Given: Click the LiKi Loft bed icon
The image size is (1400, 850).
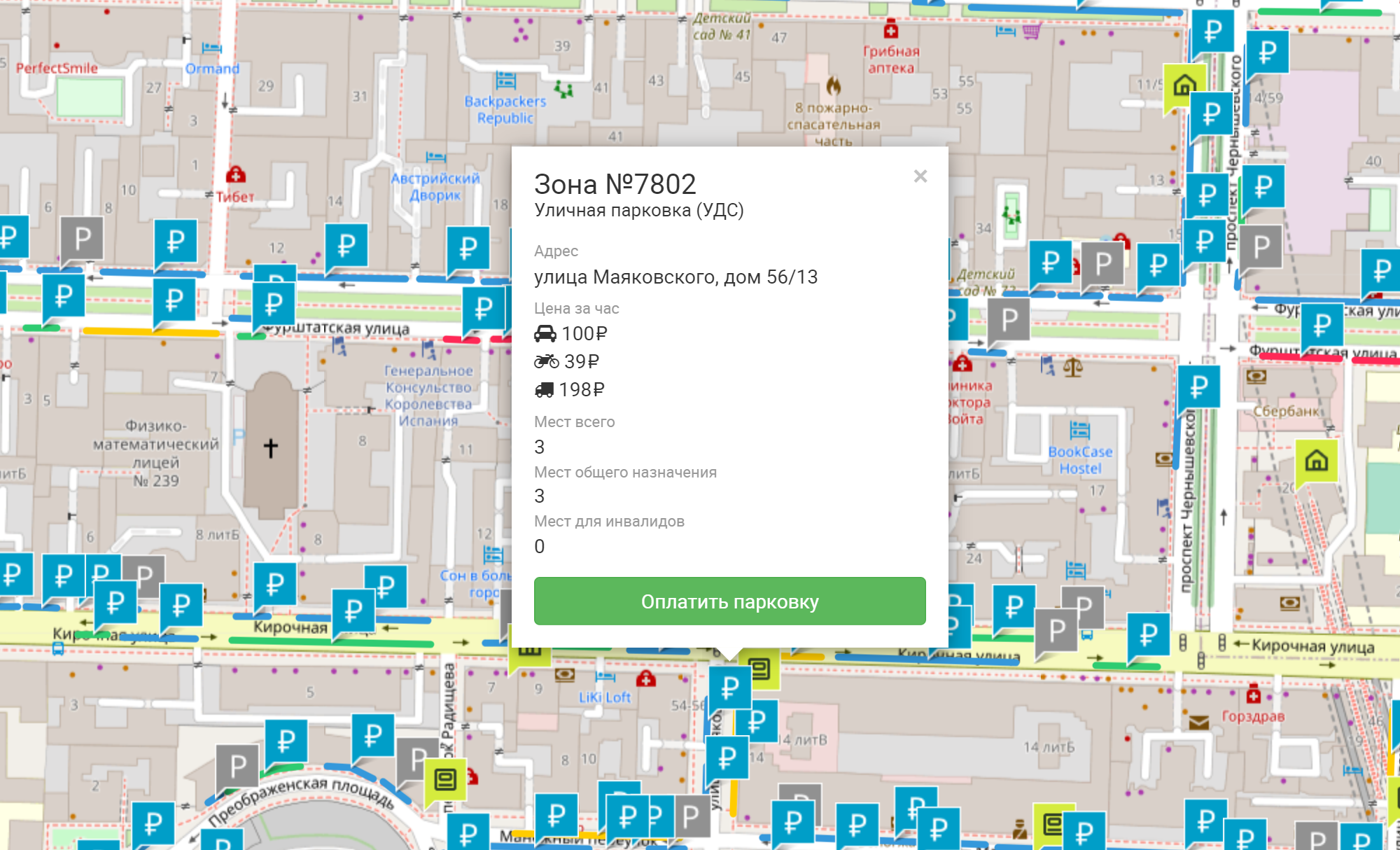Looking at the screenshot, I should pos(605,676).
